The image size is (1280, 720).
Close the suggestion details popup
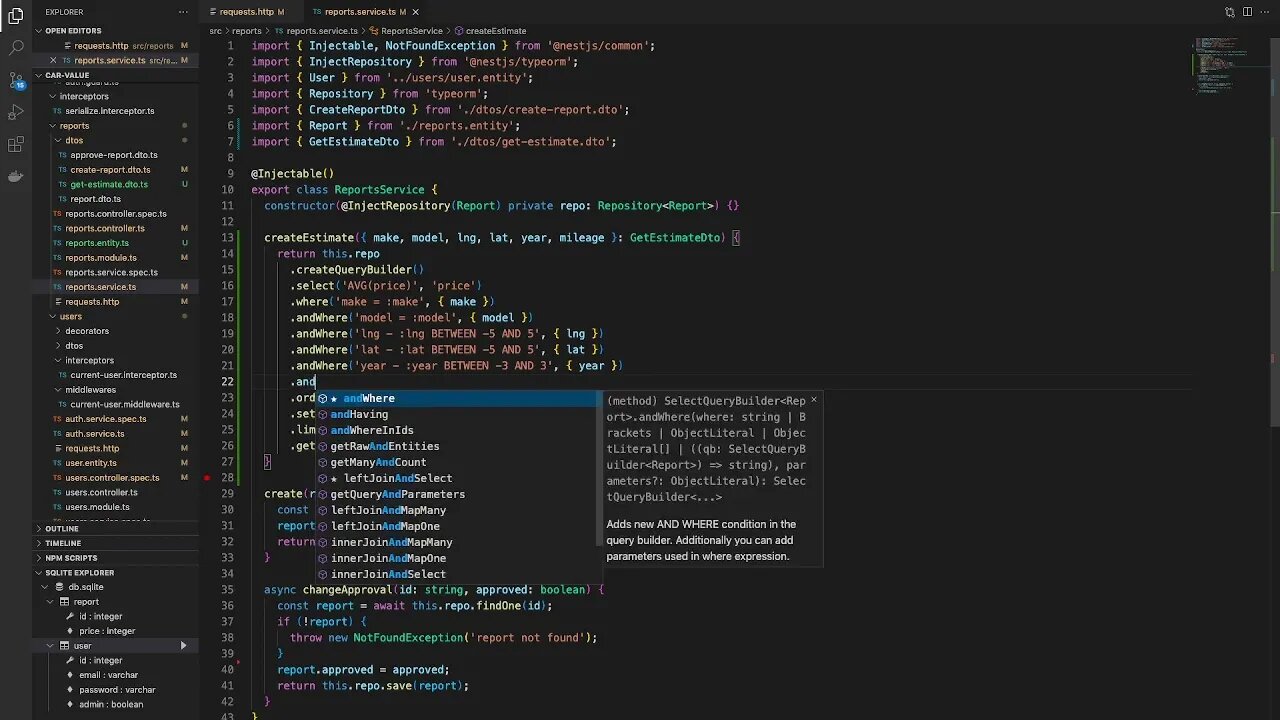(813, 399)
